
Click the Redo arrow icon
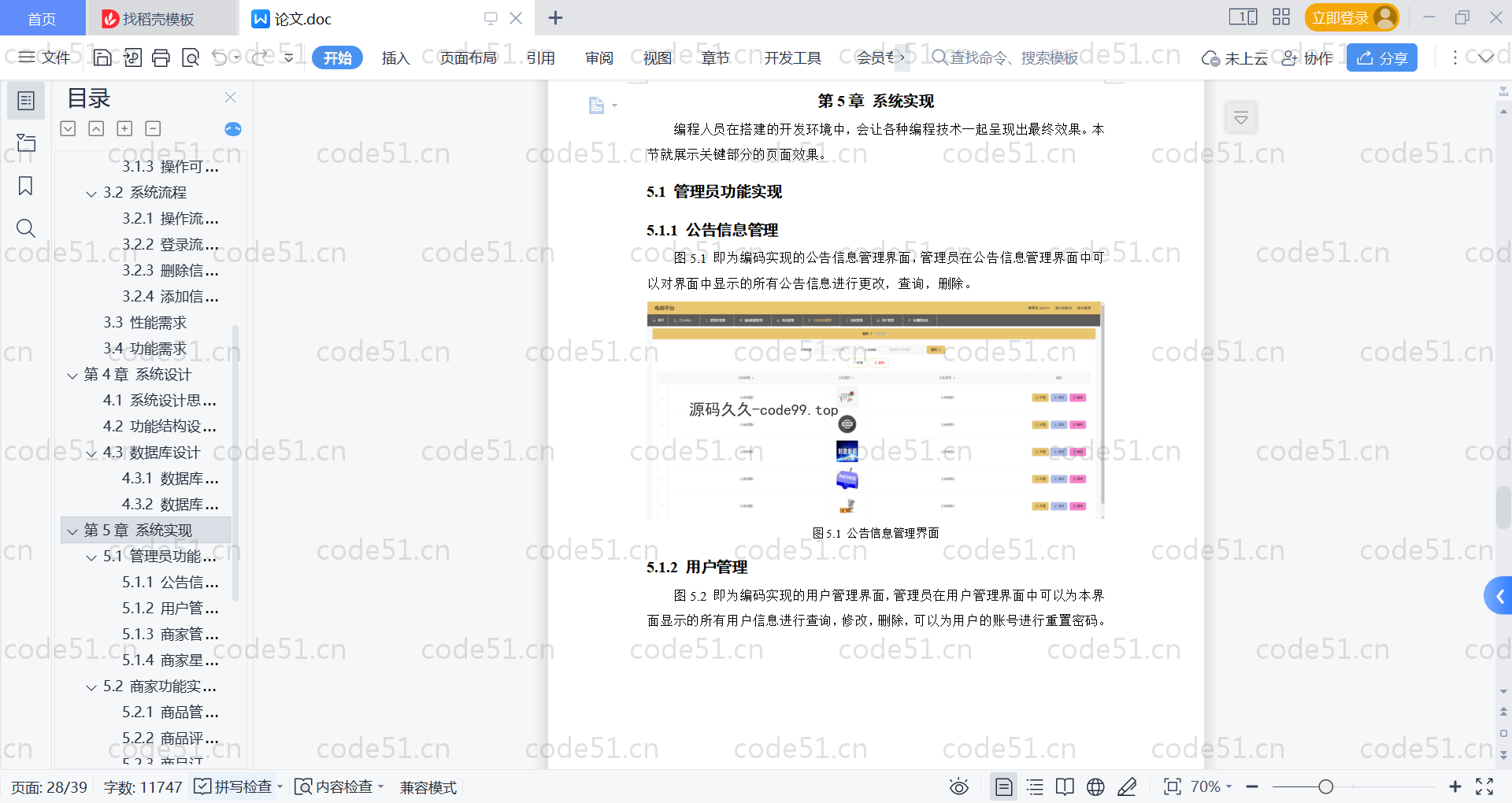259,57
